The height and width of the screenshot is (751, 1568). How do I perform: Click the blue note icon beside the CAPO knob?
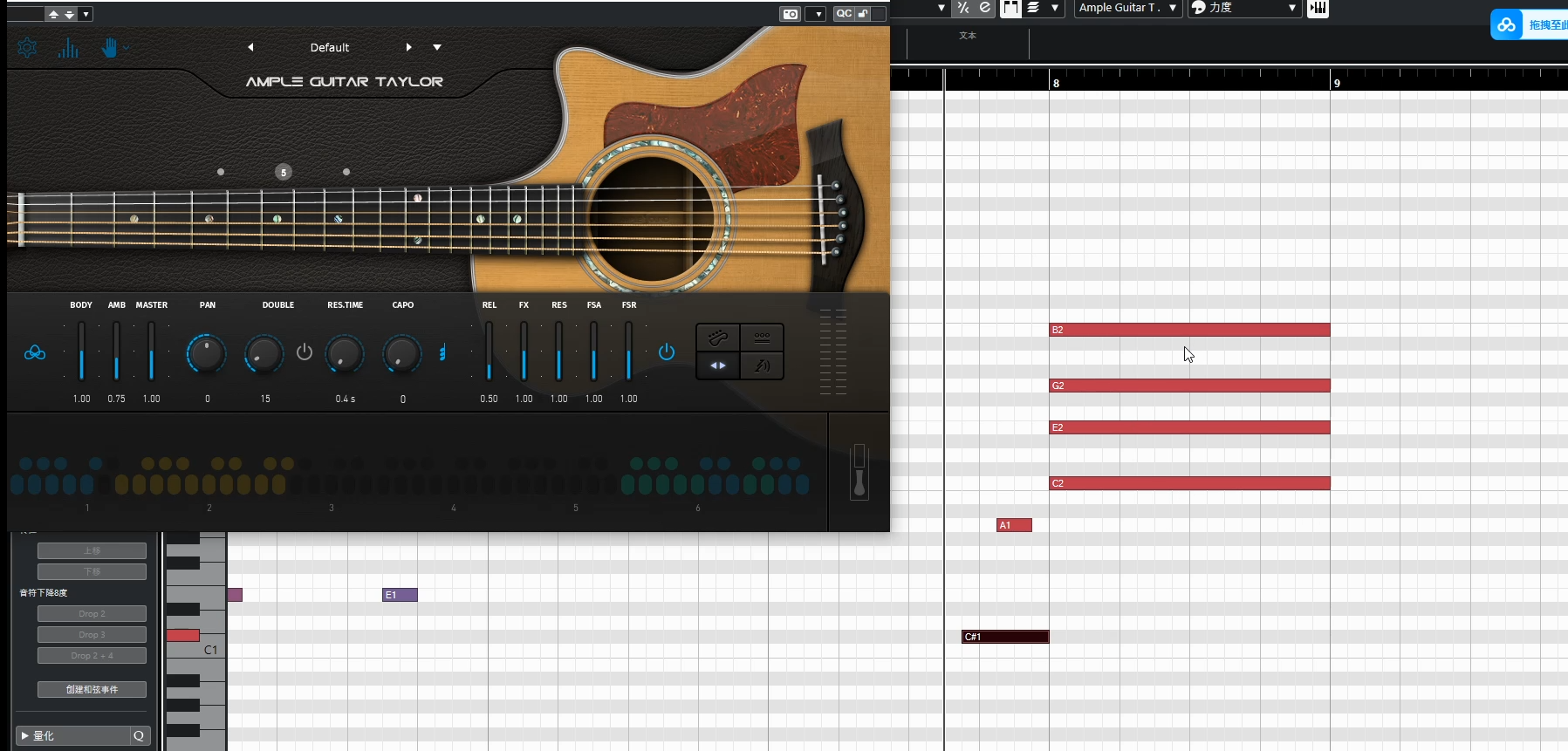tap(442, 352)
